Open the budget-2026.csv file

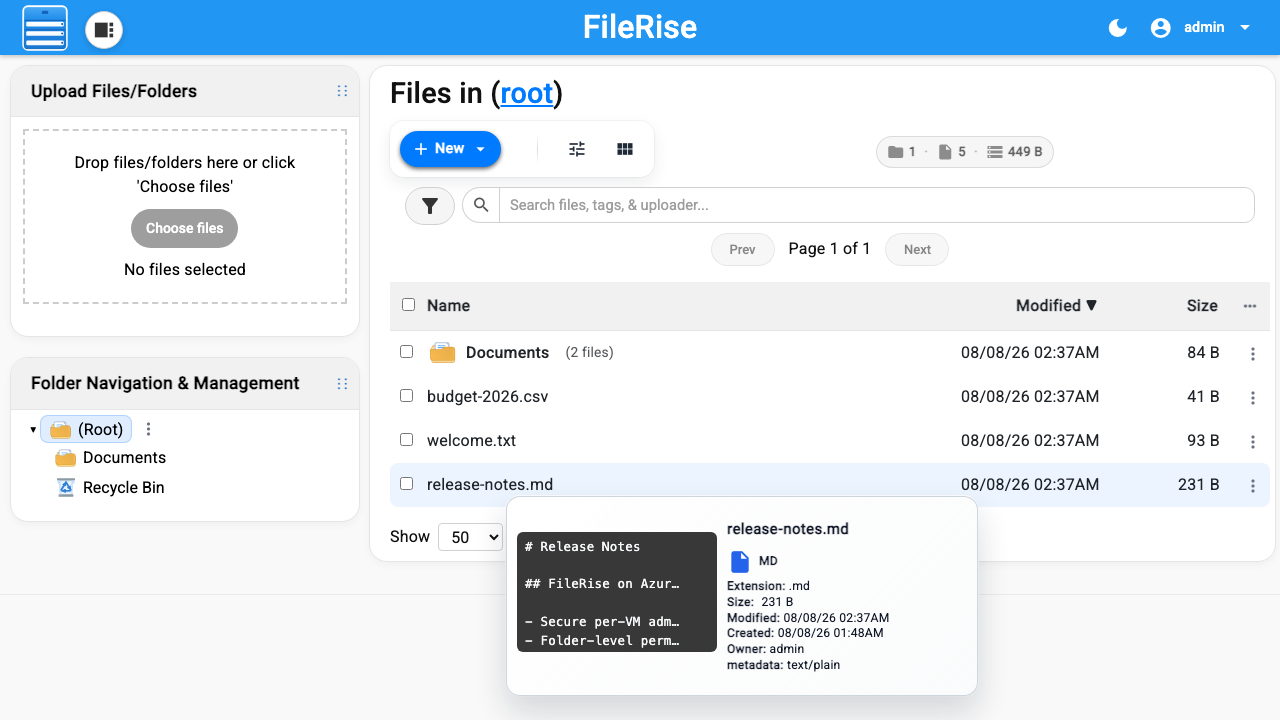coord(487,397)
